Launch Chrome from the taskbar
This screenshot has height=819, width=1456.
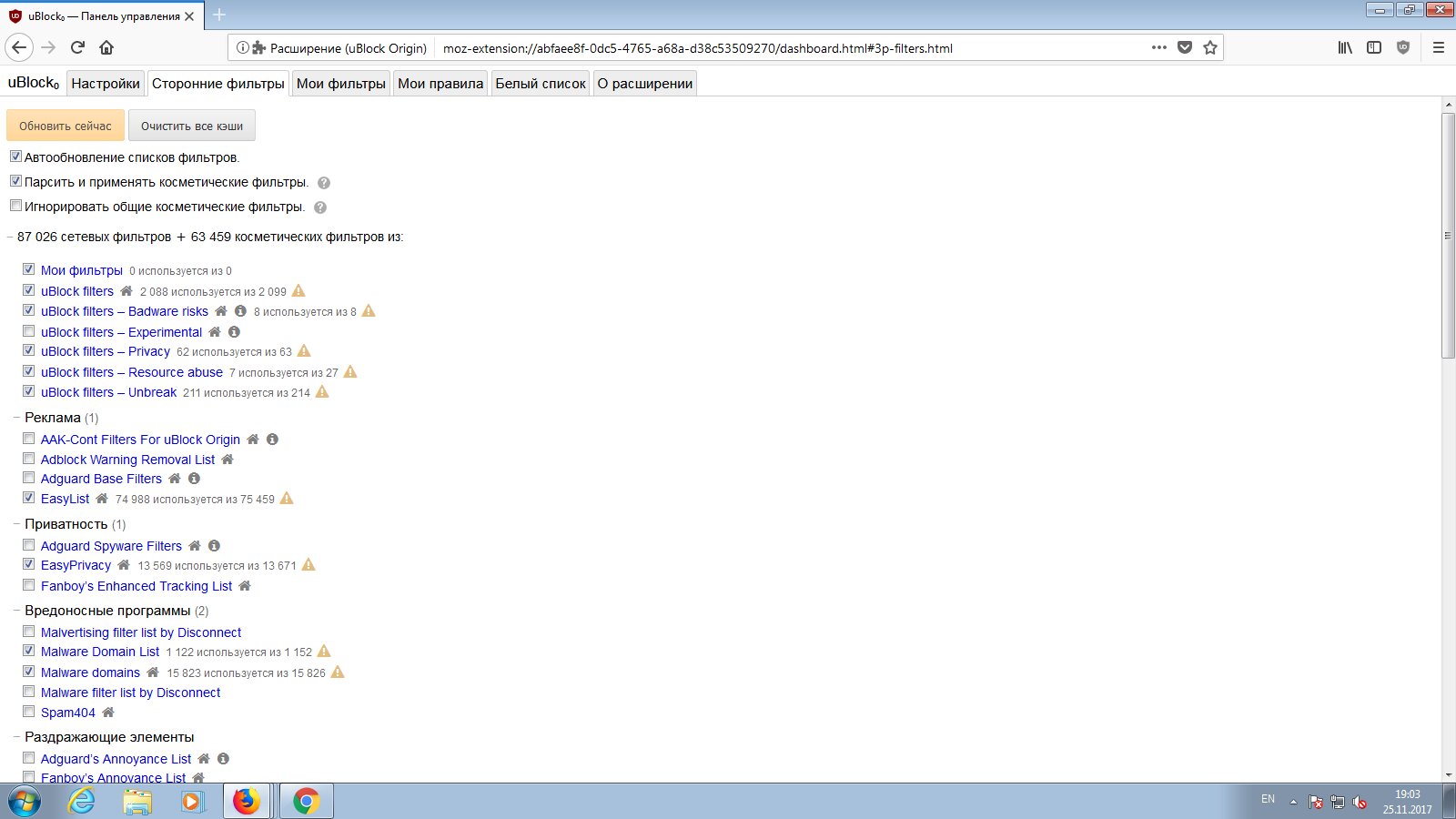click(x=307, y=801)
